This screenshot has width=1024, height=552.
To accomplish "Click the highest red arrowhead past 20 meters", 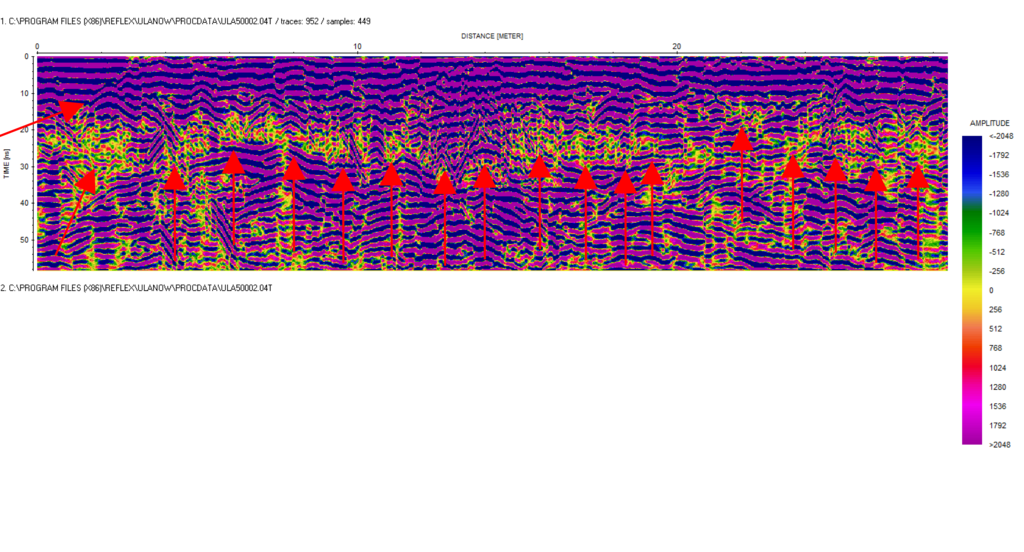I will [x=741, y=138].
